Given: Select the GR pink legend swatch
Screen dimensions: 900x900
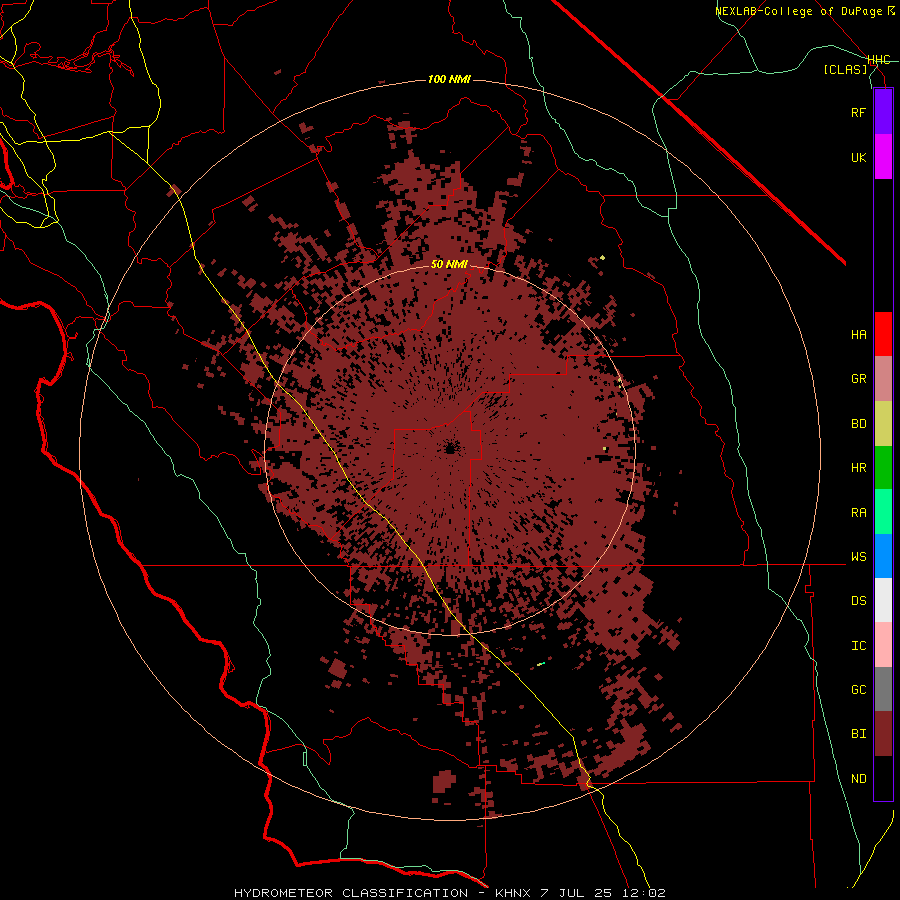Looking at the screenshot, I should (x=883, y=379).
